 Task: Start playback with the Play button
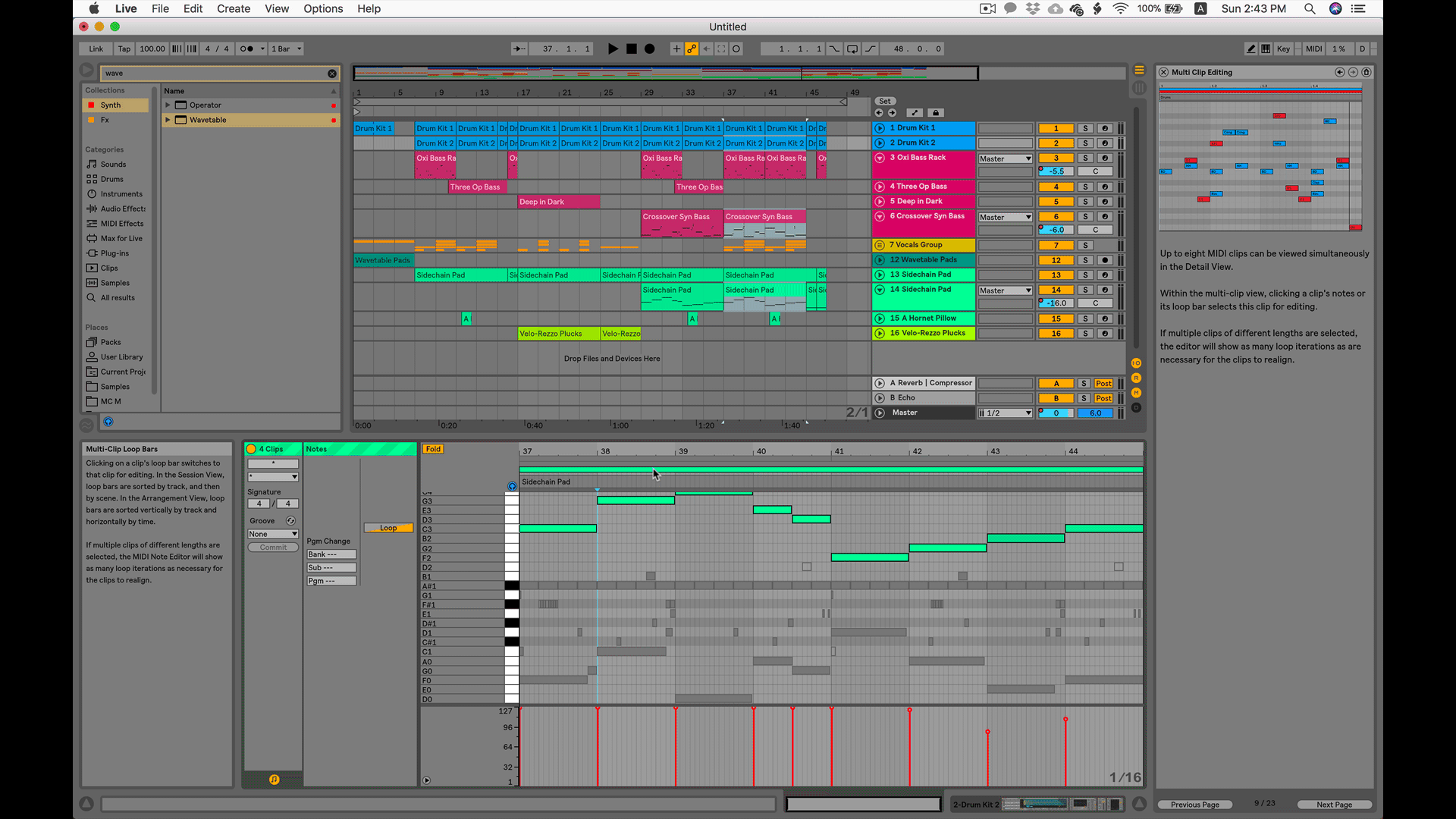pyautogui.click(x=613, y=49)
